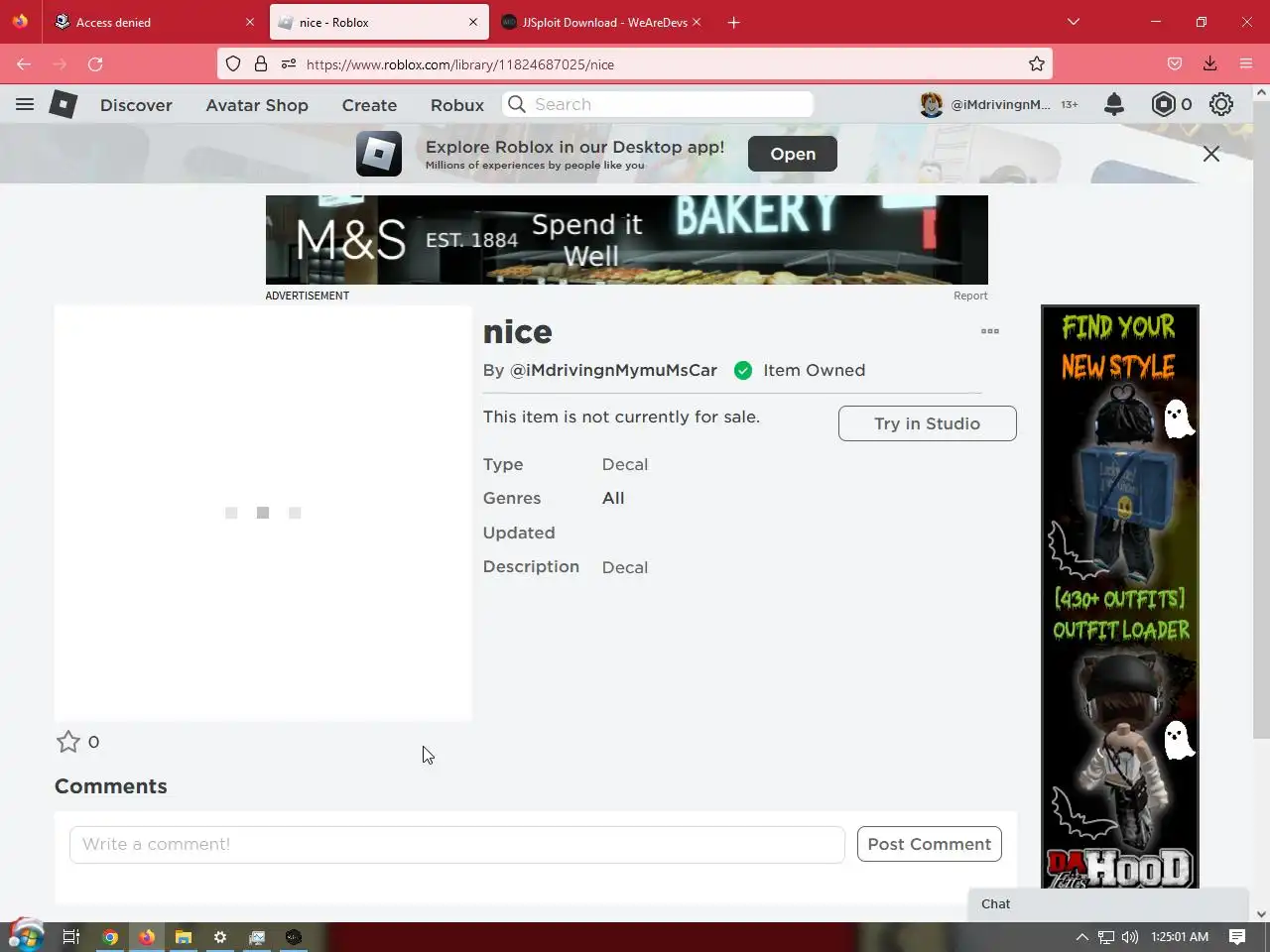The height and width of the screenshot is (952, 1270).
Task: Select the nice - Roblox tab
Action: [379, 22]
